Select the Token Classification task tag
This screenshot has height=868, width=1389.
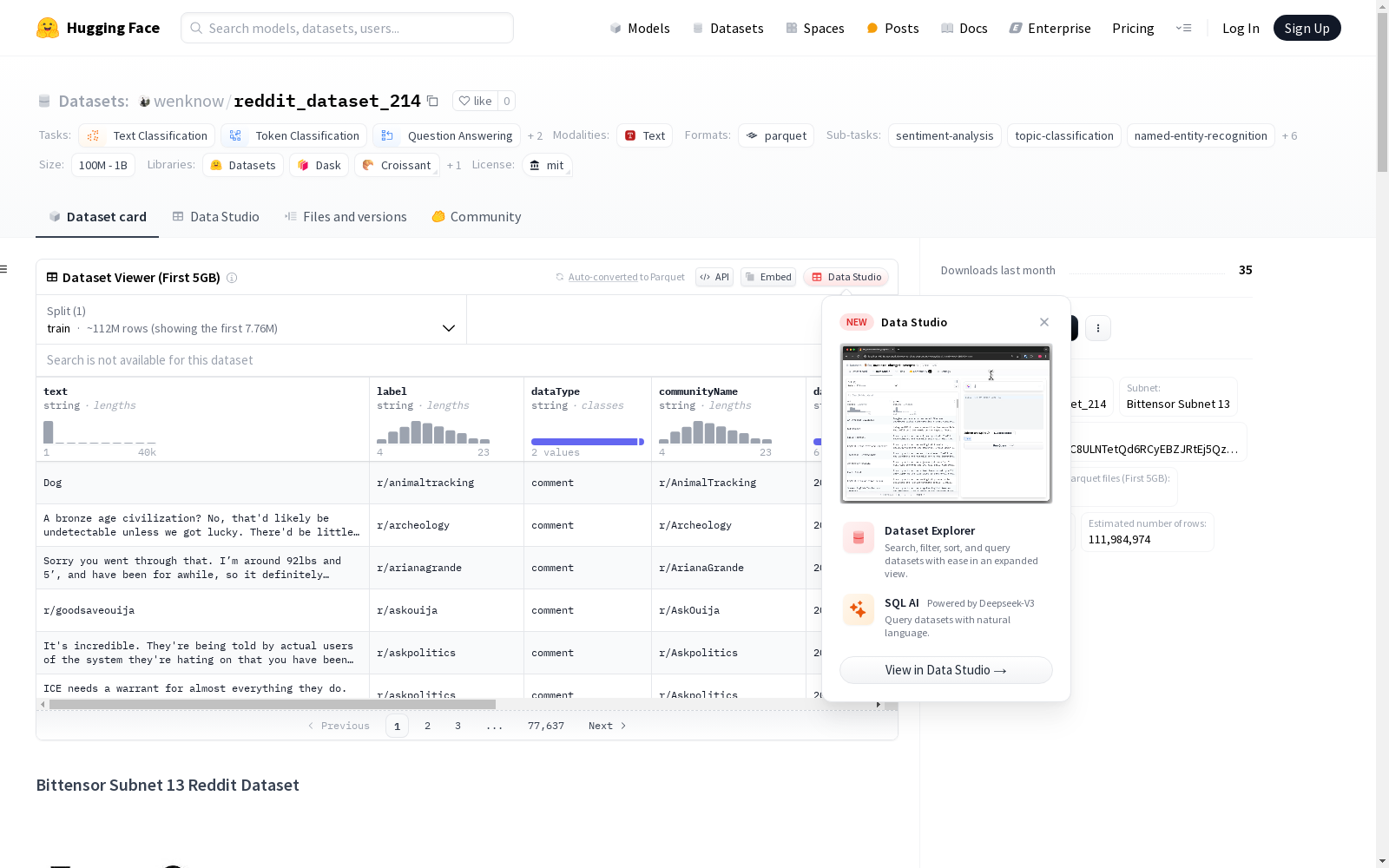293,135
